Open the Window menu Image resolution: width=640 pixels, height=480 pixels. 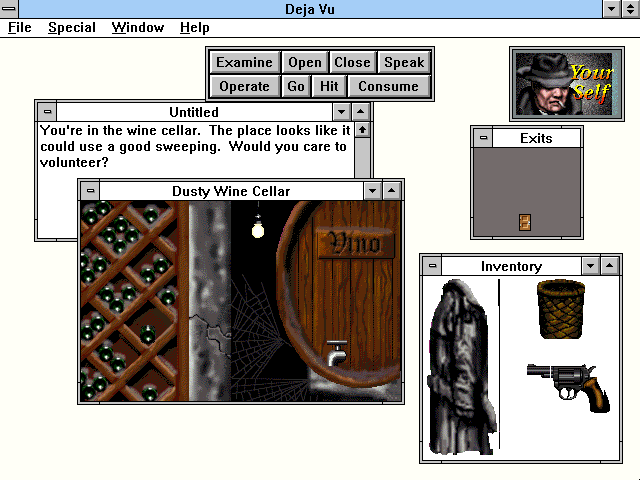[138, 27]
